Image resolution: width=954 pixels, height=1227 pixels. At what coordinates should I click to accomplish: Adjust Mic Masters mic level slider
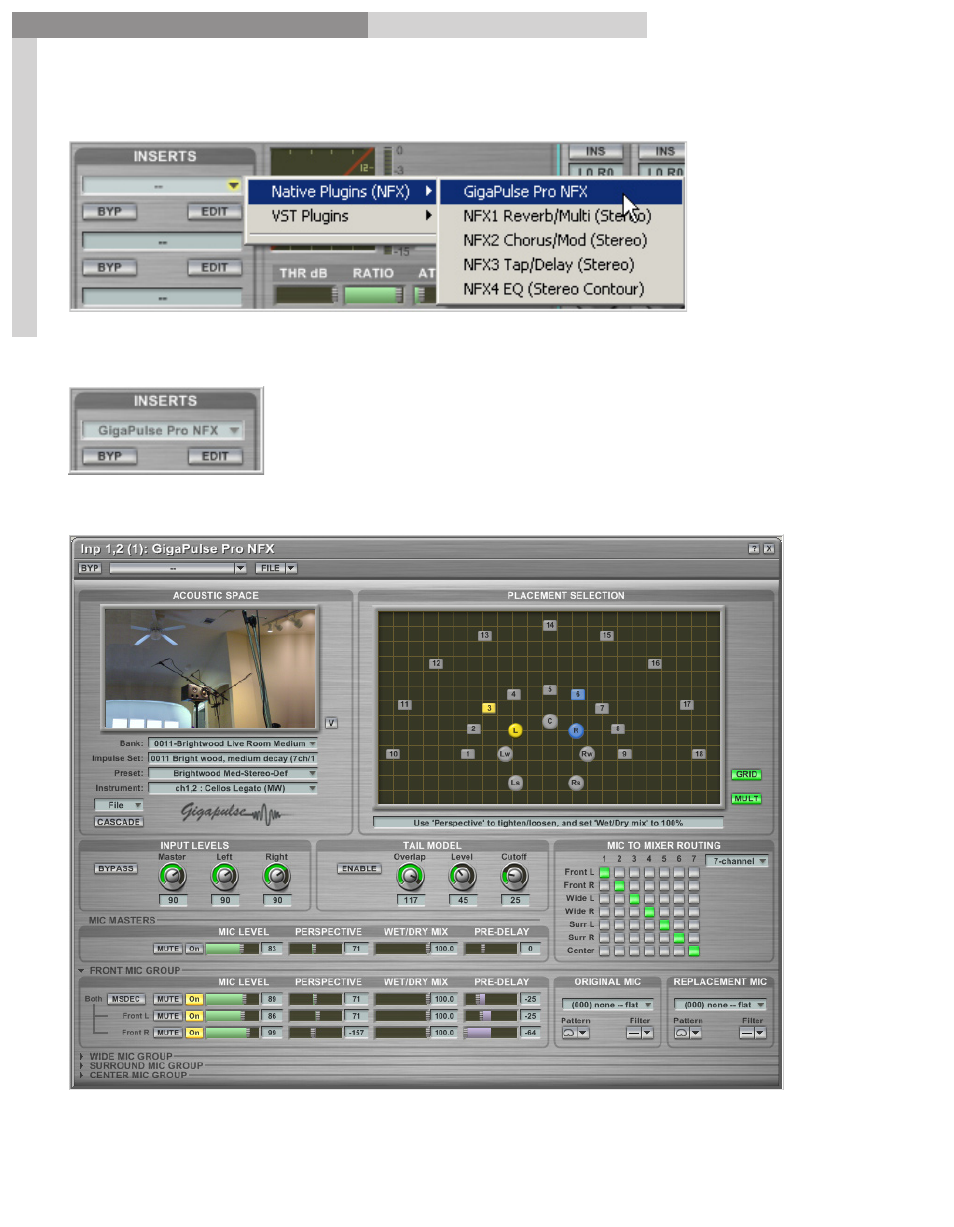point(233,948)
